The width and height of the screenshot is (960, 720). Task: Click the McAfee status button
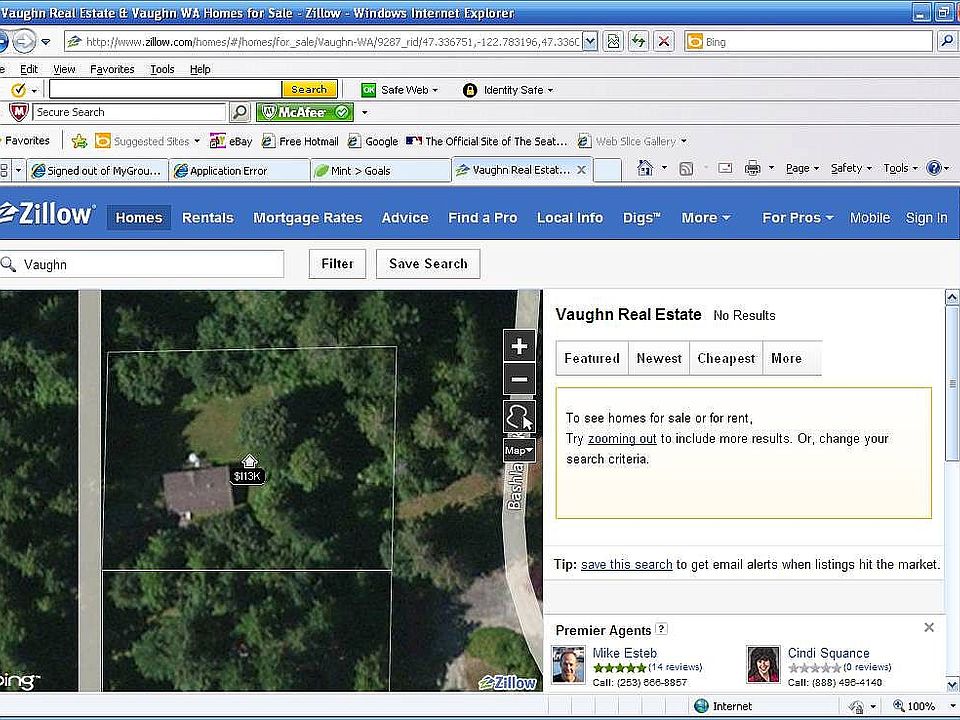(305, 112)
